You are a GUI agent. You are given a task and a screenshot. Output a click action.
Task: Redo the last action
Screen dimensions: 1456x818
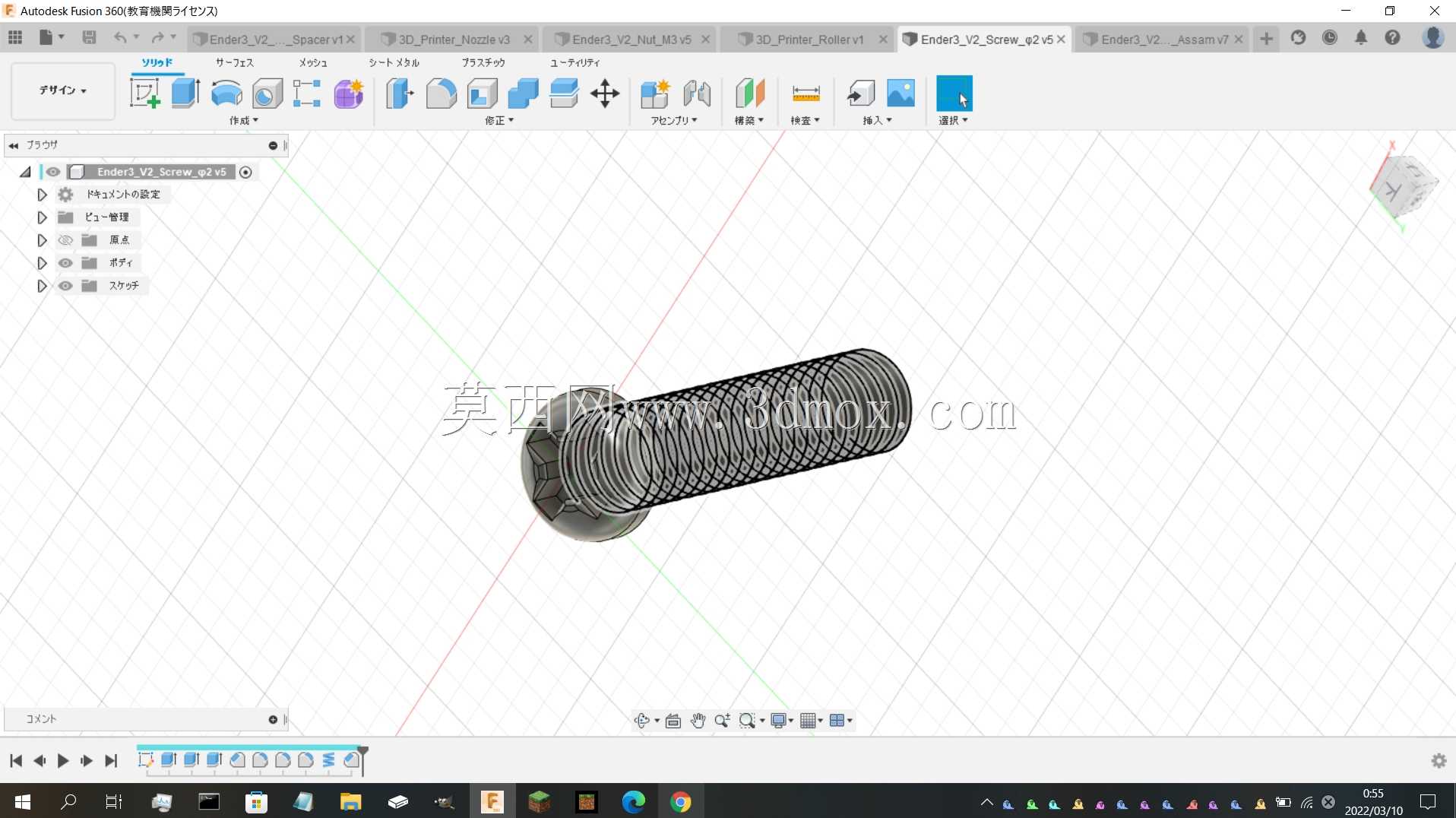tap(158, 37)
